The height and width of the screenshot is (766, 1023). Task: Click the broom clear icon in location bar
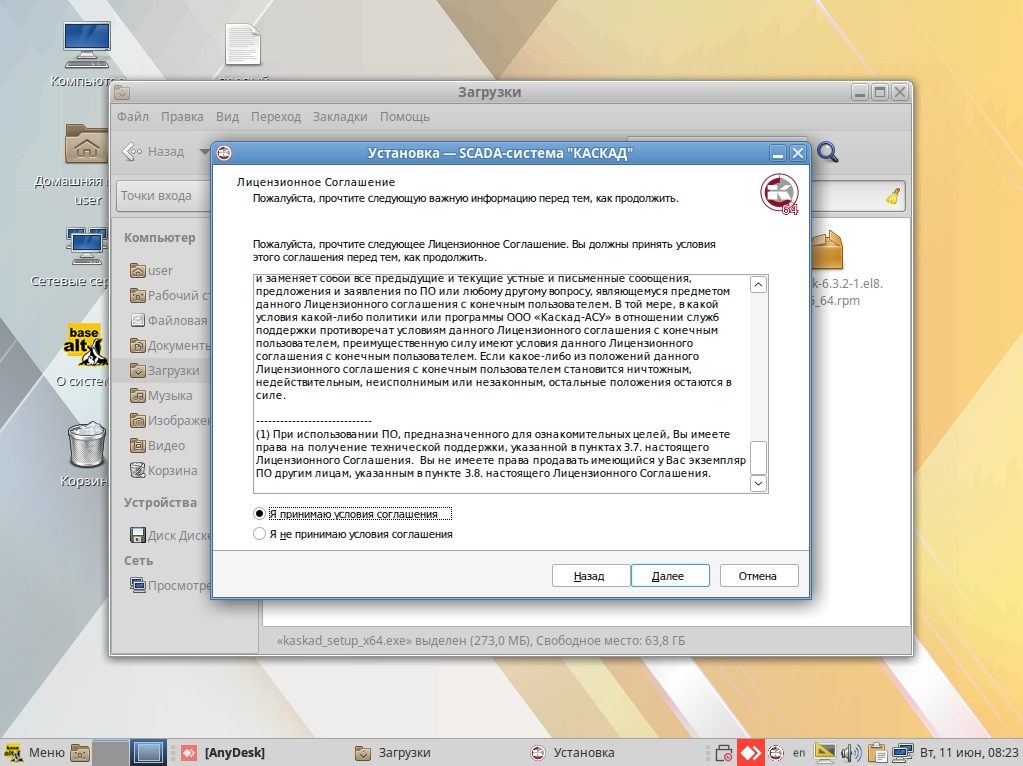(x=893, y=196)
